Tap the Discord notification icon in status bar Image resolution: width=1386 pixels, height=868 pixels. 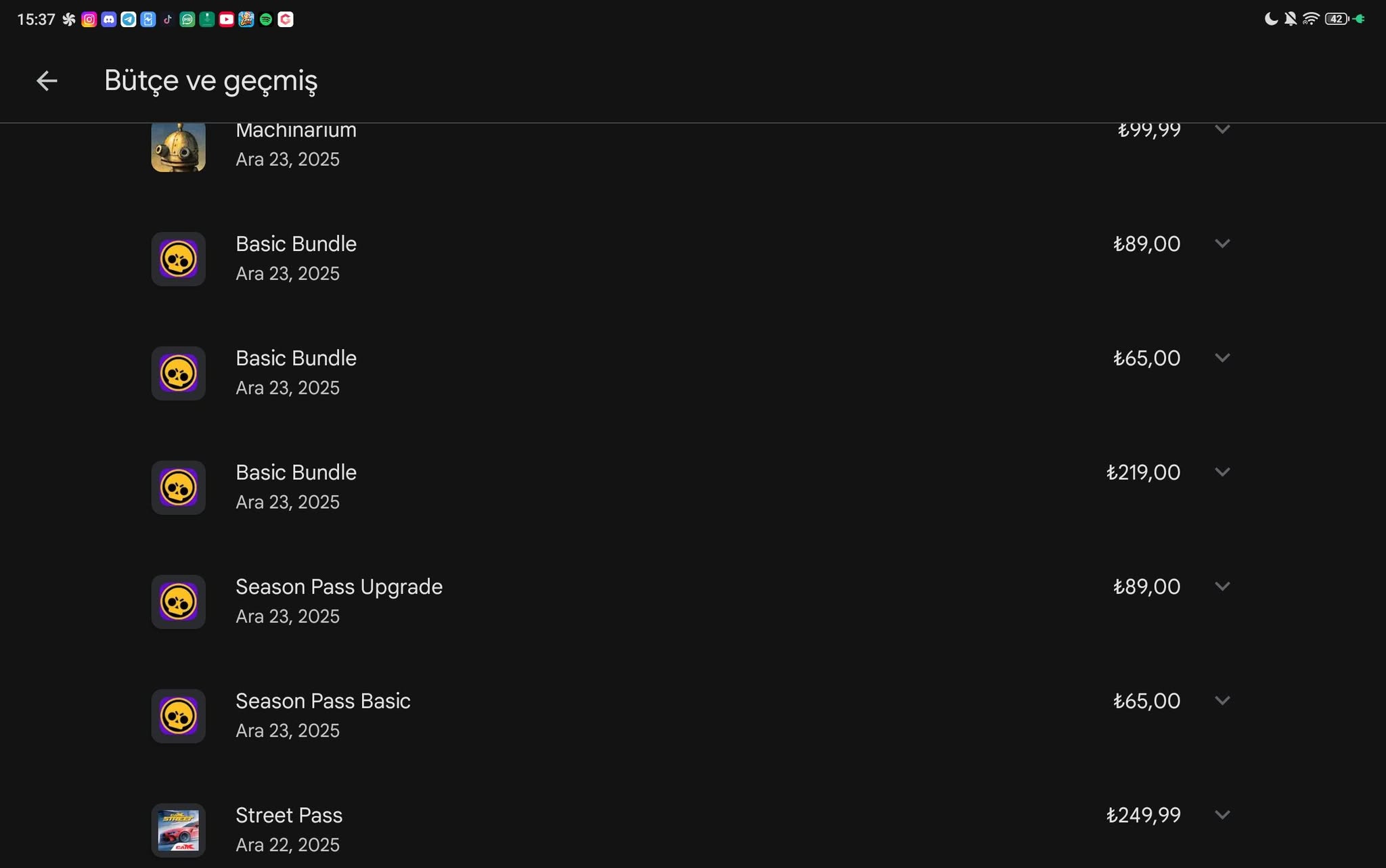click(x=108, y=20)
